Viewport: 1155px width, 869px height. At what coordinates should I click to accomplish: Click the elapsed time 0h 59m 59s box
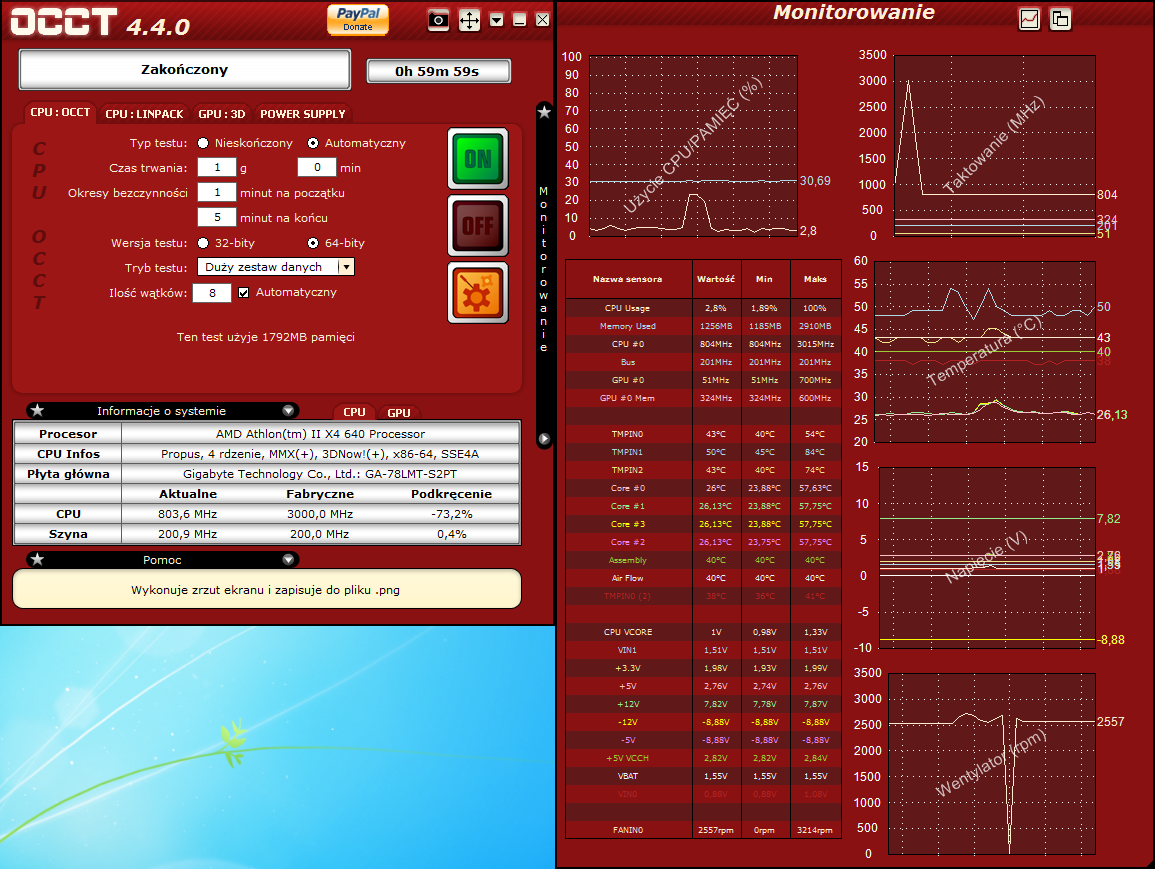(438, 71)
